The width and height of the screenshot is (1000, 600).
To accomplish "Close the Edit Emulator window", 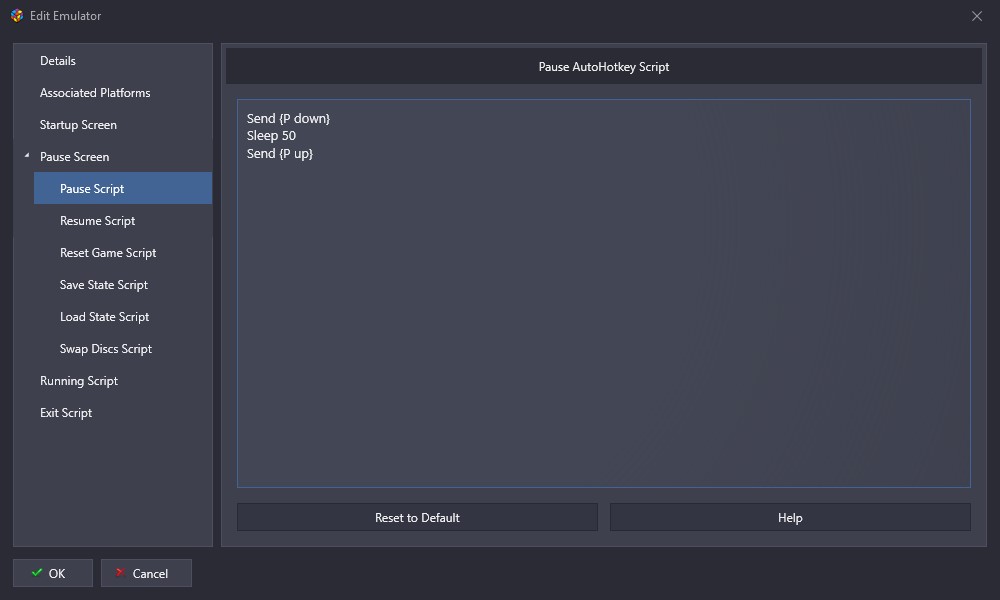I will [x=976, y=16].
